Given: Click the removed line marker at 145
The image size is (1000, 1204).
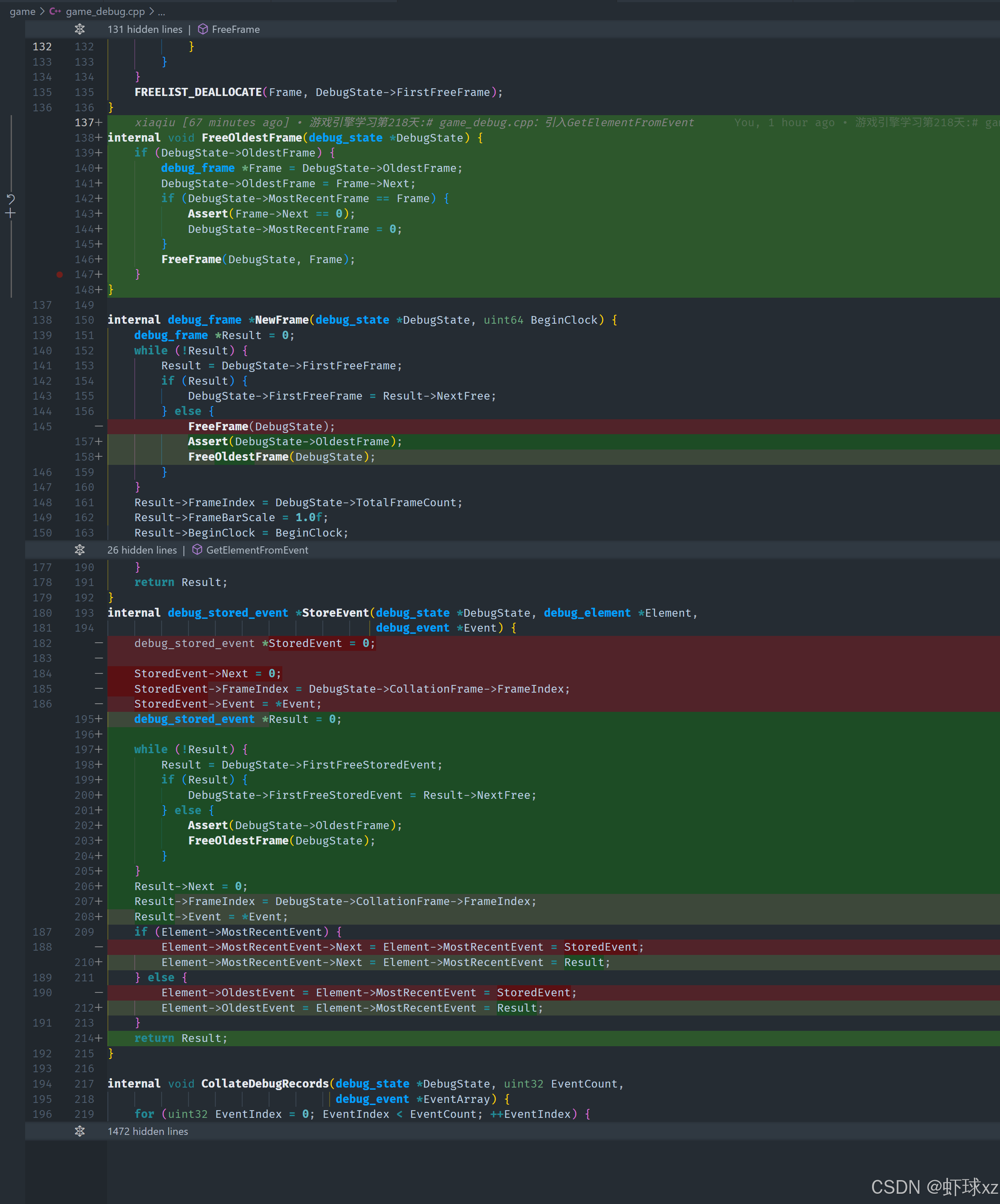Looking at the screenshot, I should (x=99, y=426).
